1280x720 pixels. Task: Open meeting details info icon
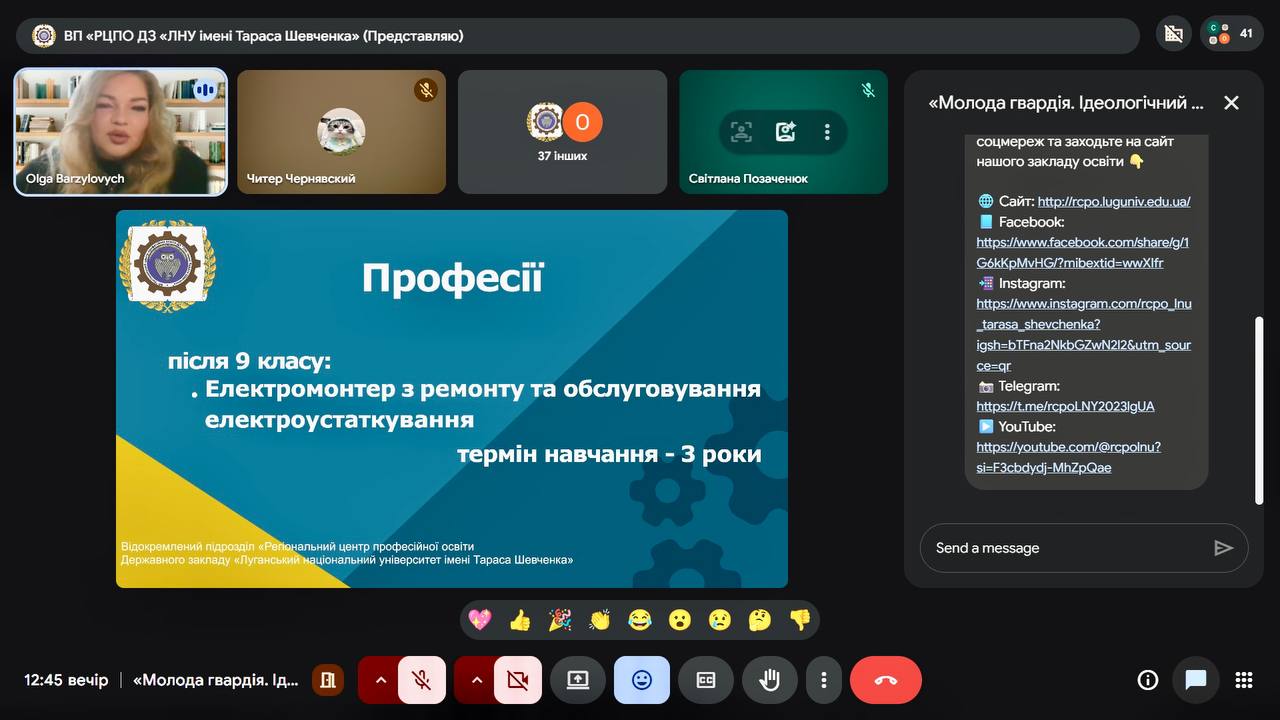pyautogui.click(x=1147, y=680)
